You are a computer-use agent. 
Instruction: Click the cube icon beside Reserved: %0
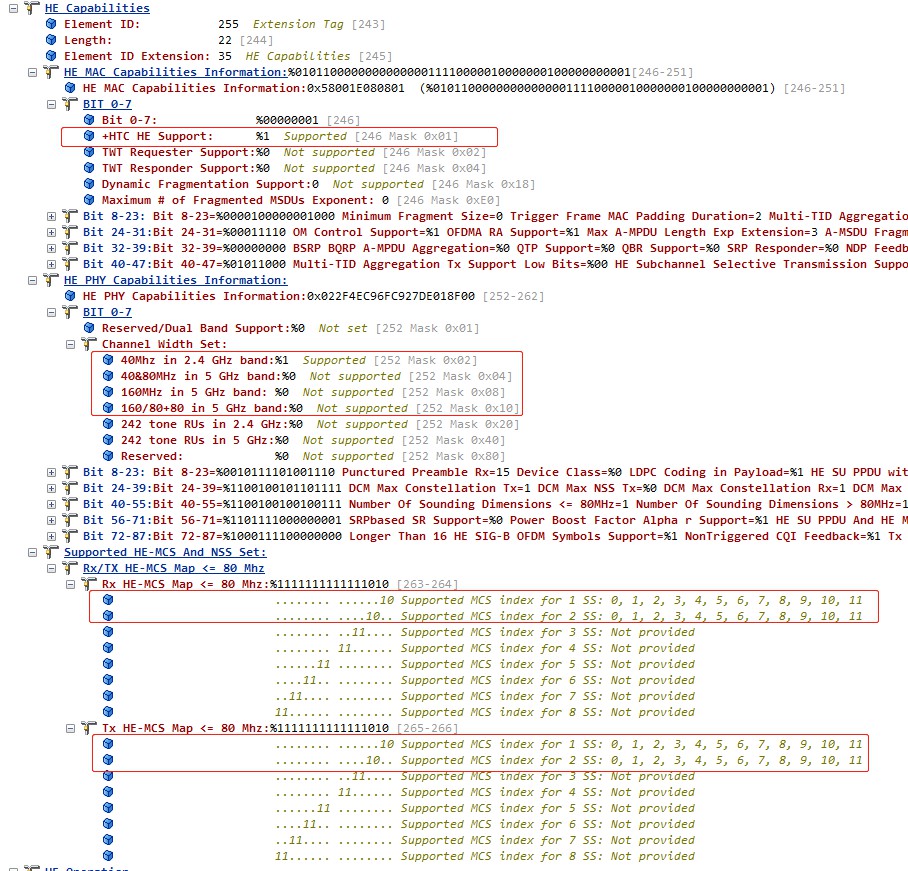(x=108, y=456)
